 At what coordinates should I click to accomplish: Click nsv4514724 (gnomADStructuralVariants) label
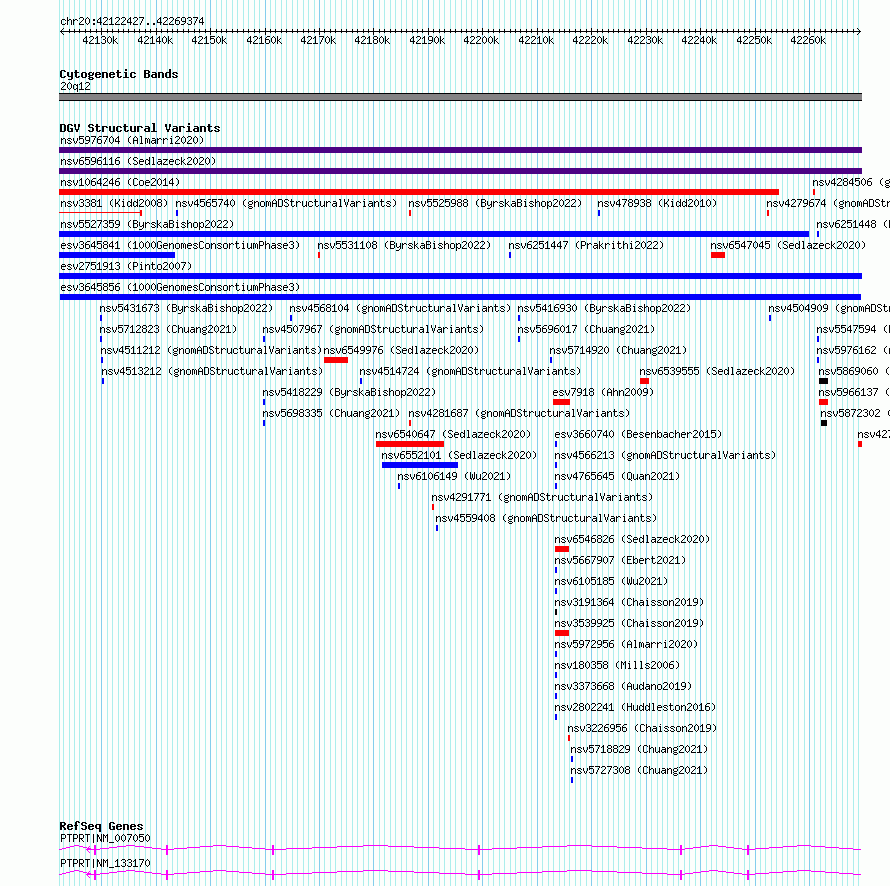point(470,371)
